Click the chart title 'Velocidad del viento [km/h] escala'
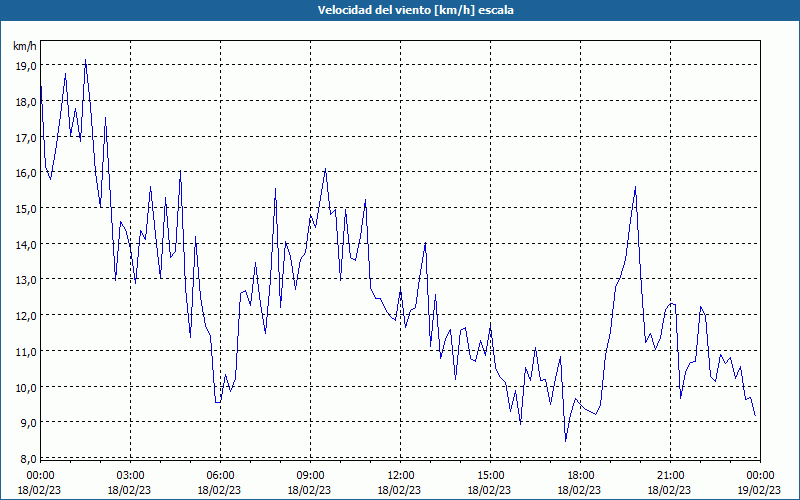The height and width of the screenshot is (500, 800). (x=415, y=10)
